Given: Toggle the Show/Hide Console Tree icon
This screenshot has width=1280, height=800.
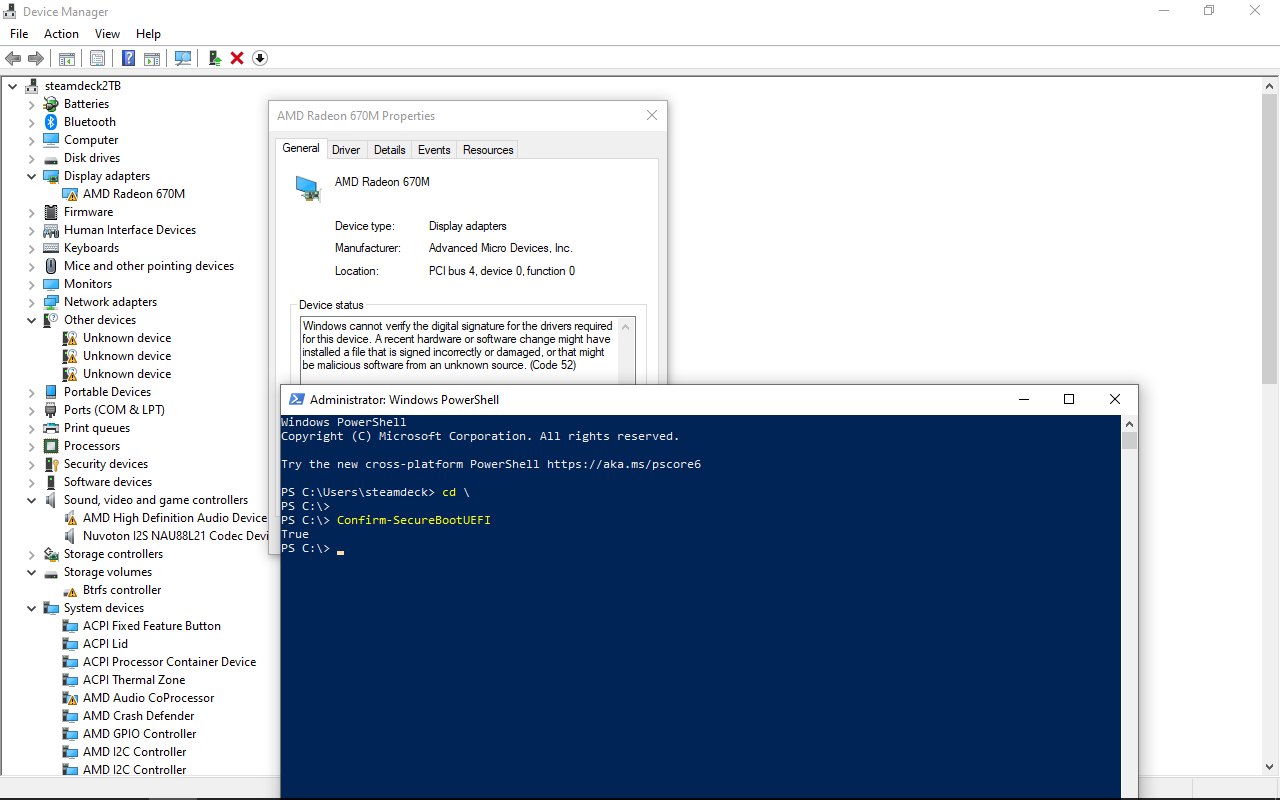Looking at the screenshot, I should [x=67, y=58].
